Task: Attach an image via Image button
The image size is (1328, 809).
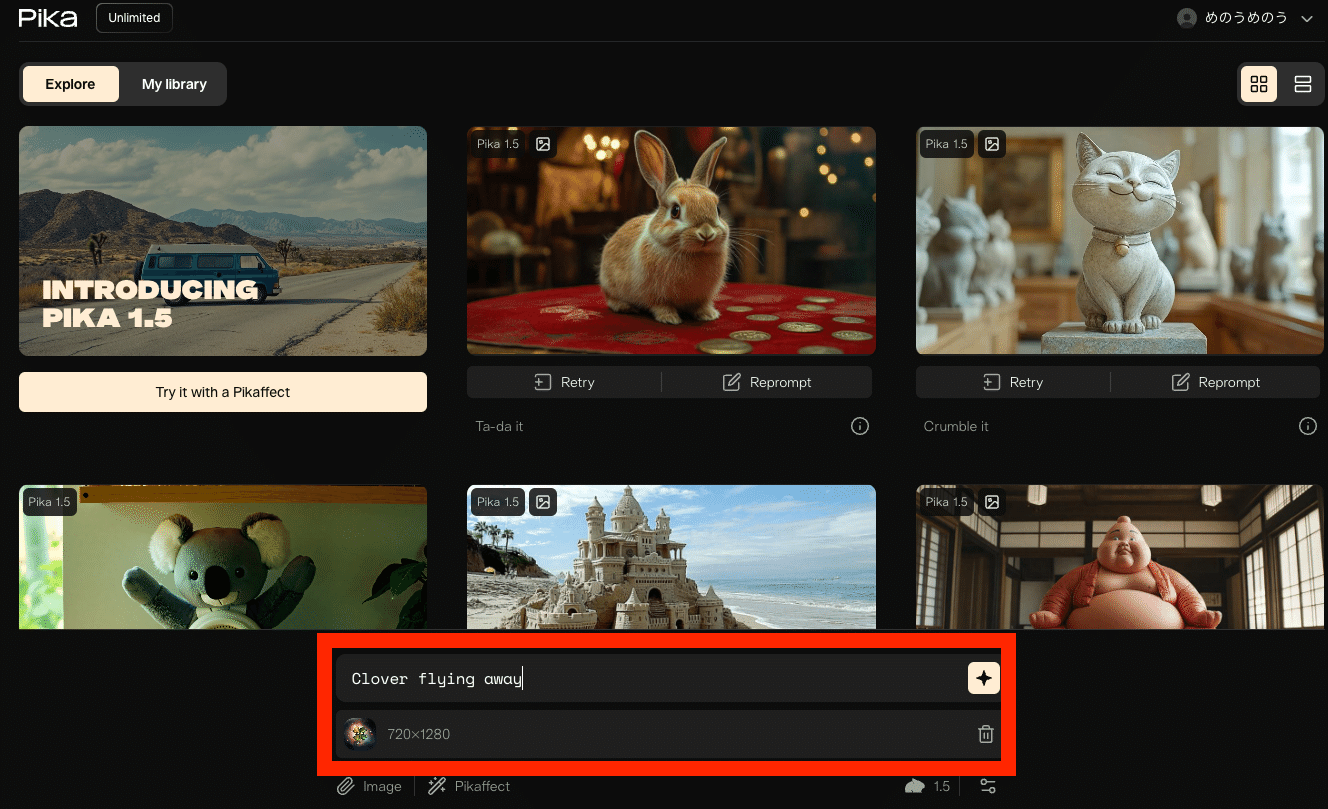Action: (369, 786)
